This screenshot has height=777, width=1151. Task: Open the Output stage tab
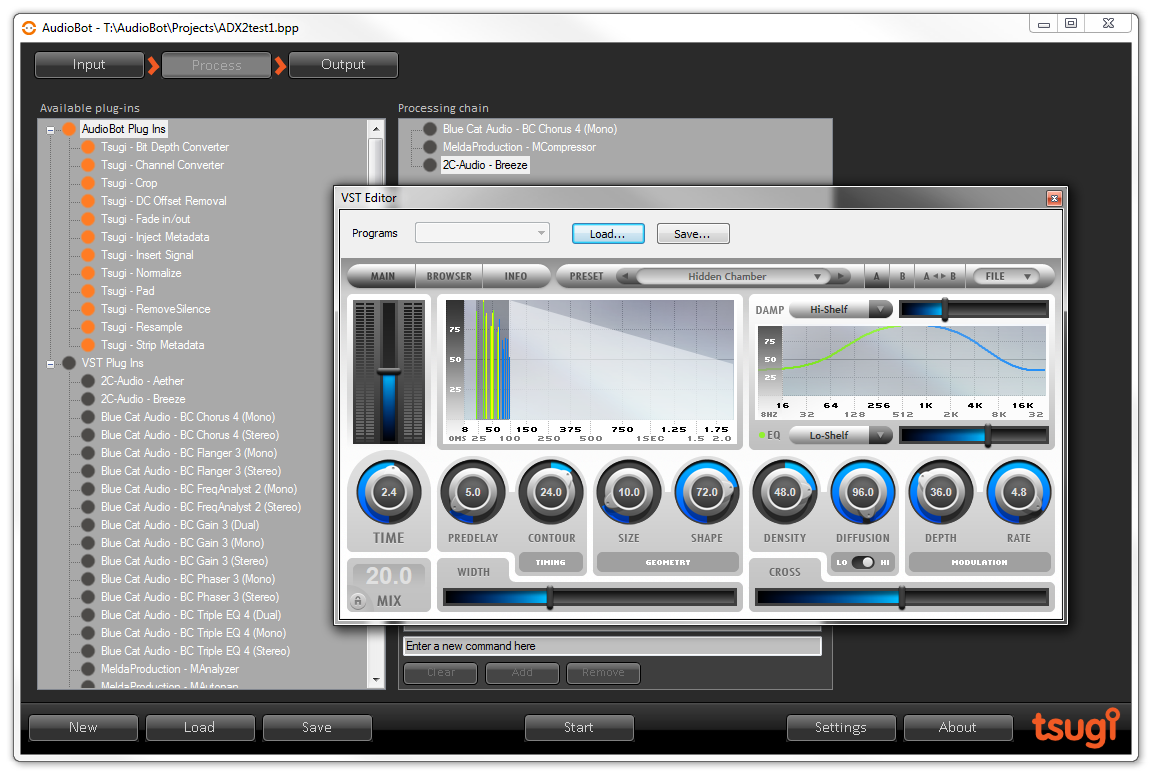point(343,64)
